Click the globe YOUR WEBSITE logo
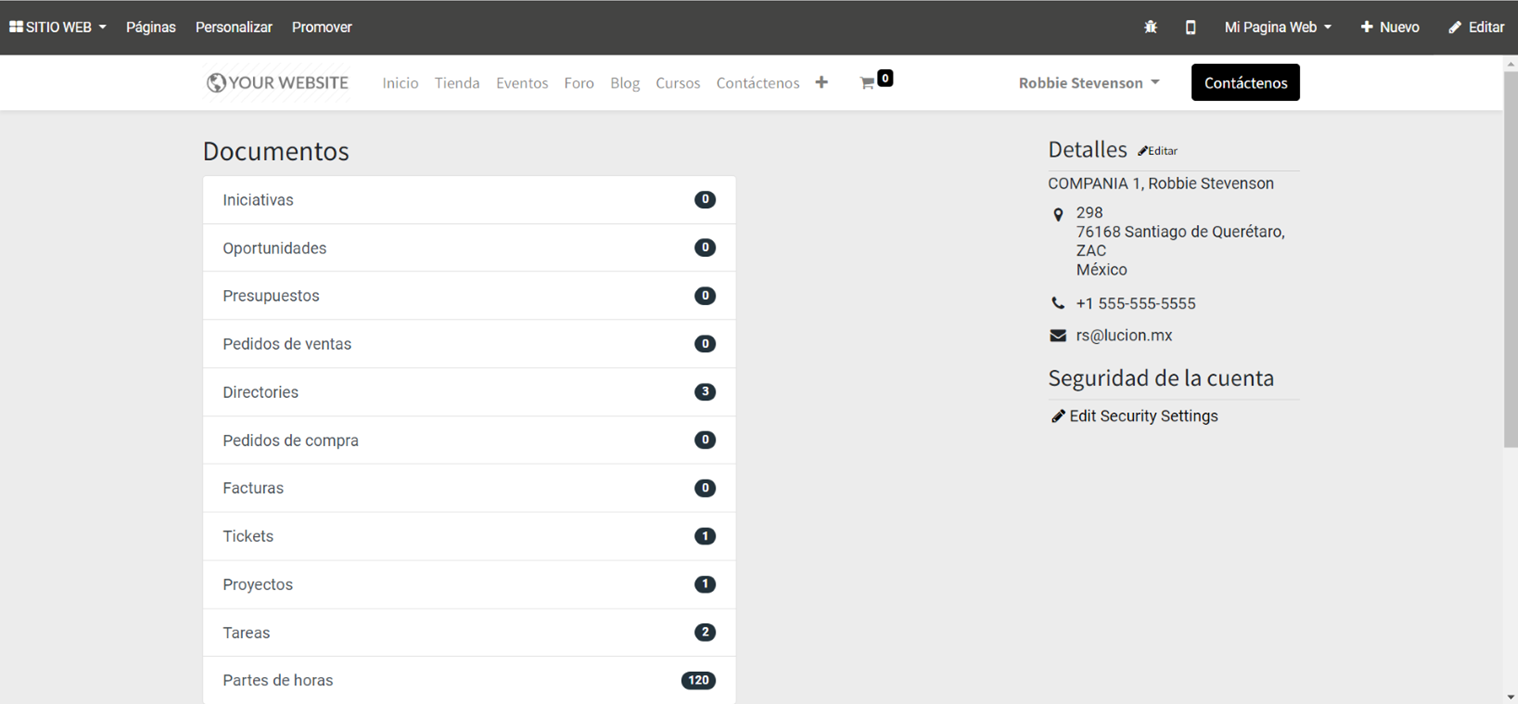The width and height of the screenshot is (1518, 704). (x=277, y=83)
